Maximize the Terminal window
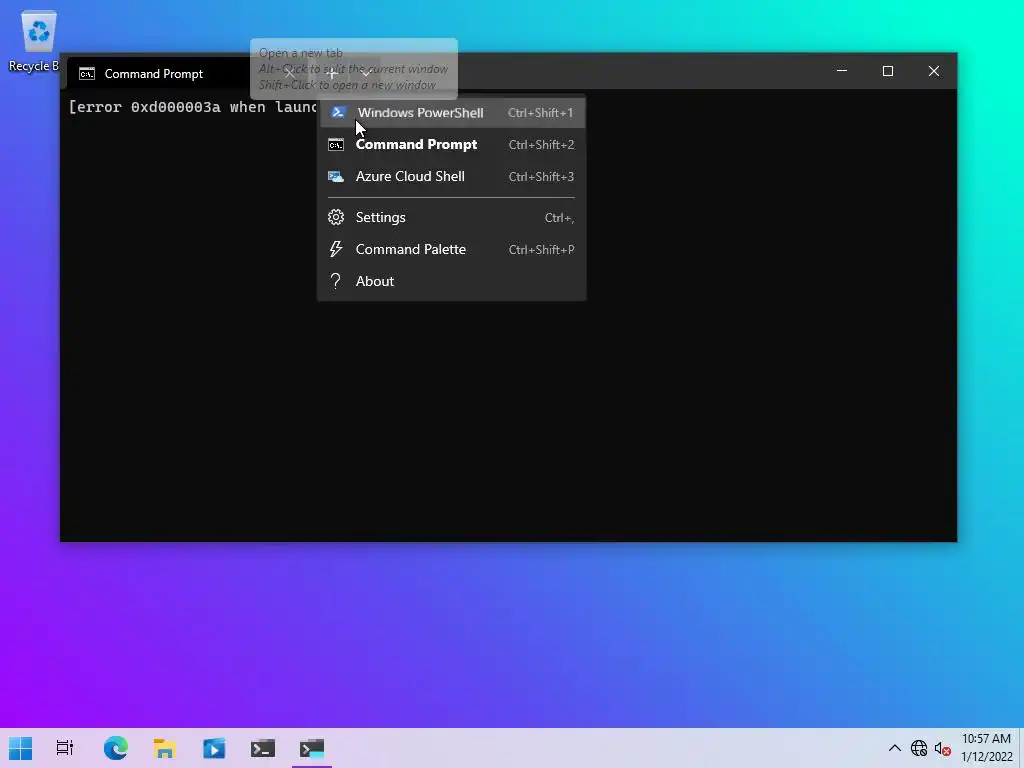 888,71
